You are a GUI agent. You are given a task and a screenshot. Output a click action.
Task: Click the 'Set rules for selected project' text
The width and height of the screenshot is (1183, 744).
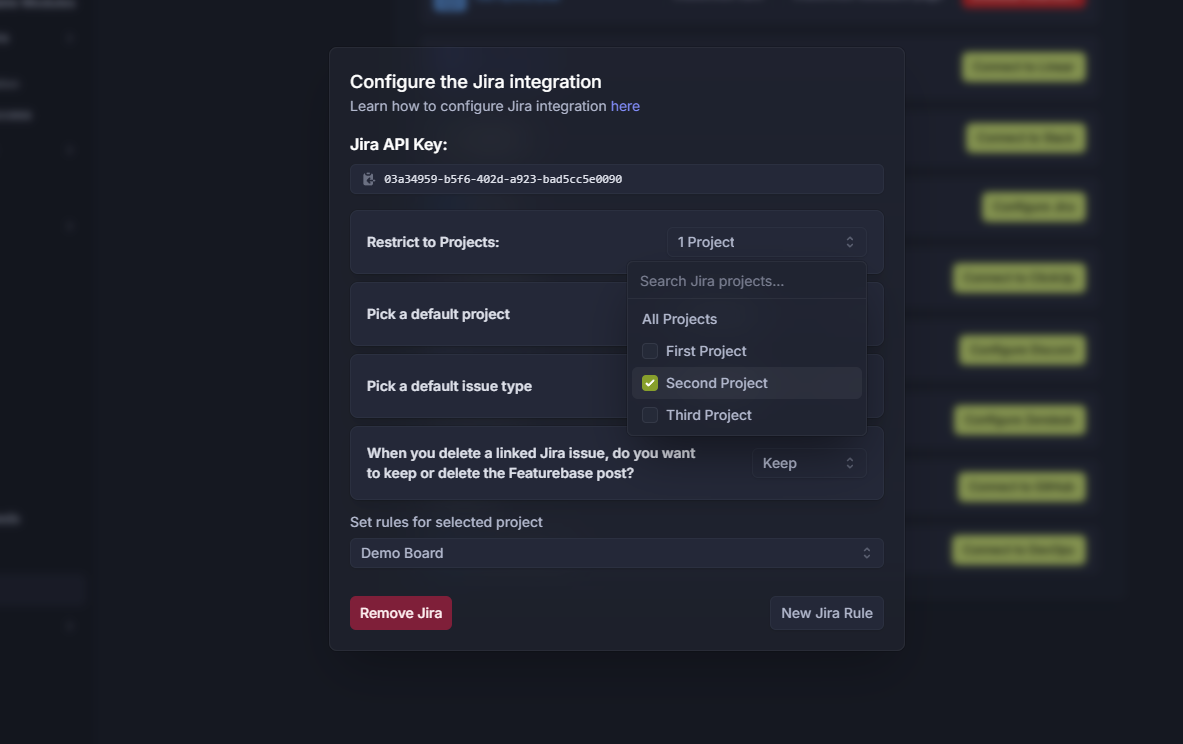(446, 522)
